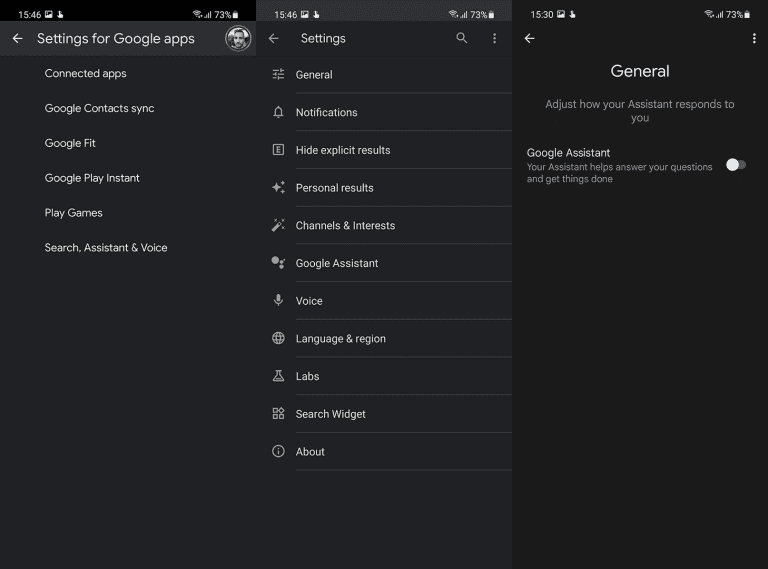Image resolution: width=768 pixels, height=569 pixels.
Task: Open Search, Assistant & Voice settings
Action: click(106, 247)
